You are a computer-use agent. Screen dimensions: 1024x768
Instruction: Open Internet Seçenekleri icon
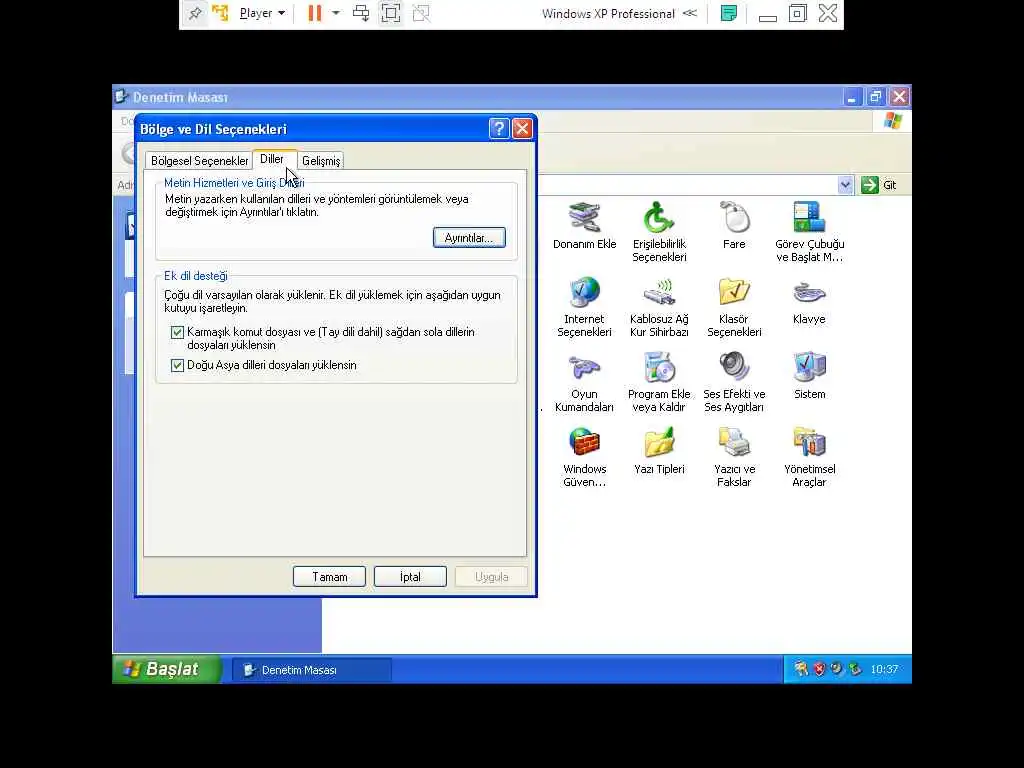[584, 307]
